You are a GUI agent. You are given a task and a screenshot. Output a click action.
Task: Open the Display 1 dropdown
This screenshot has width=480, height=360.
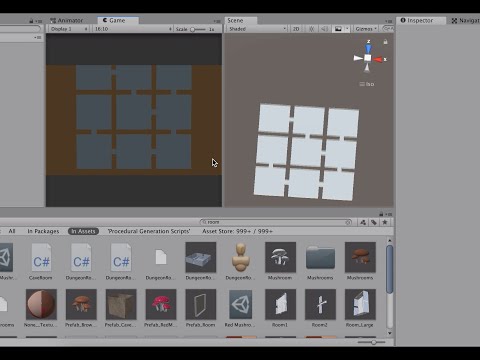(x=69, y=29)
